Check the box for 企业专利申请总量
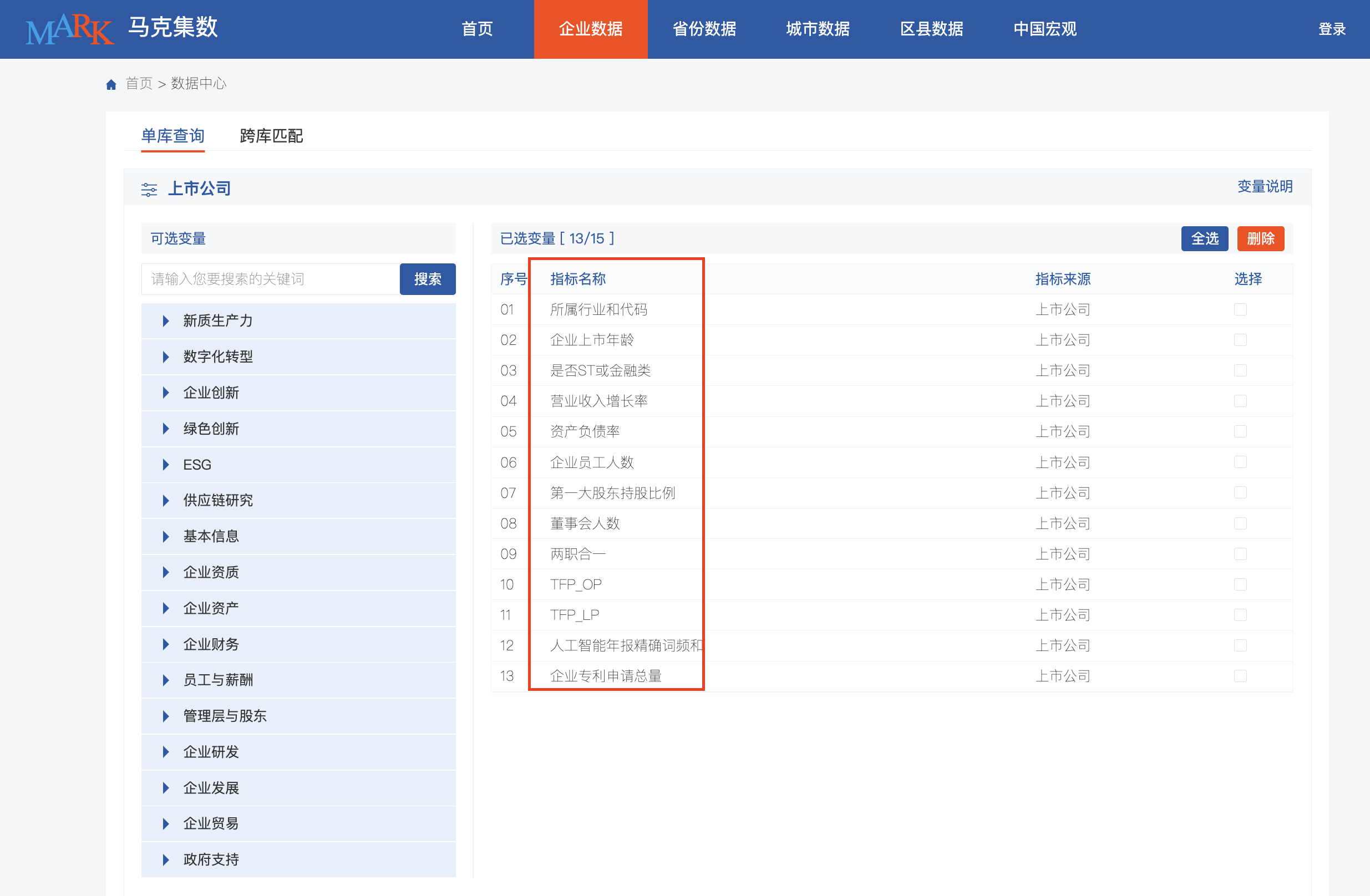Viewport: 1370px width, 896px height. [1240, 675]
